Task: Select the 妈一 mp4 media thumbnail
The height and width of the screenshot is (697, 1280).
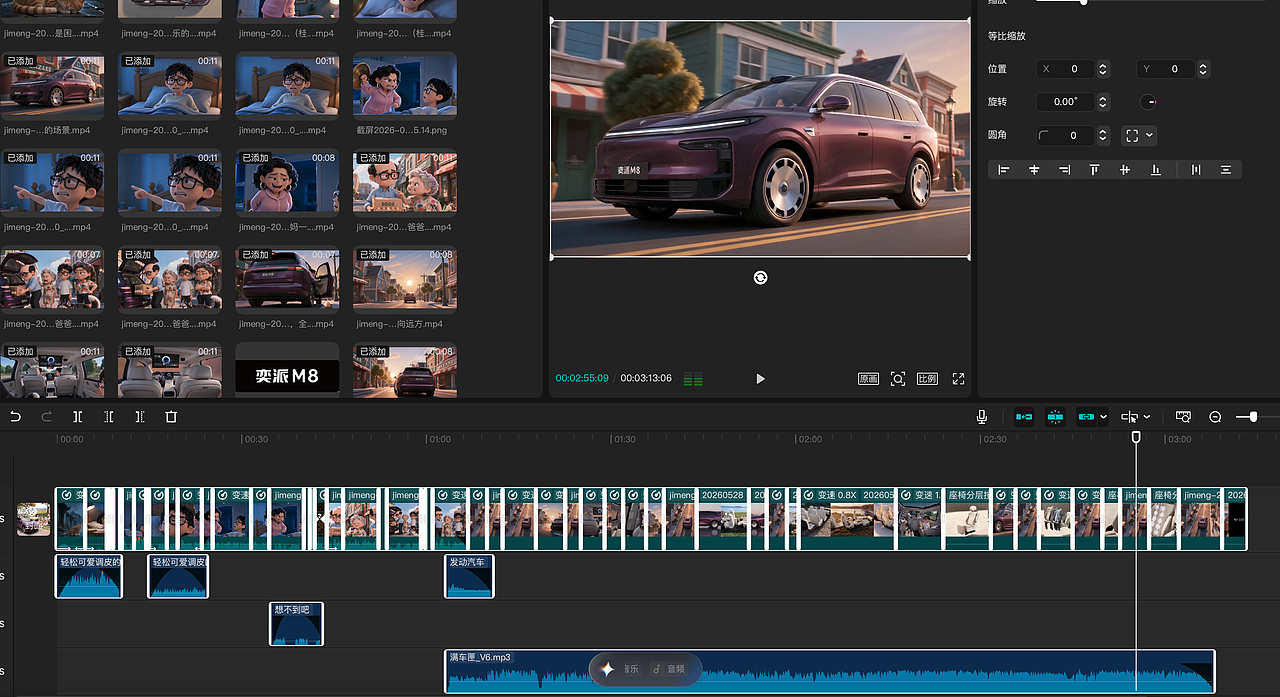Action: pyautogui.click(x=287, y=183)
